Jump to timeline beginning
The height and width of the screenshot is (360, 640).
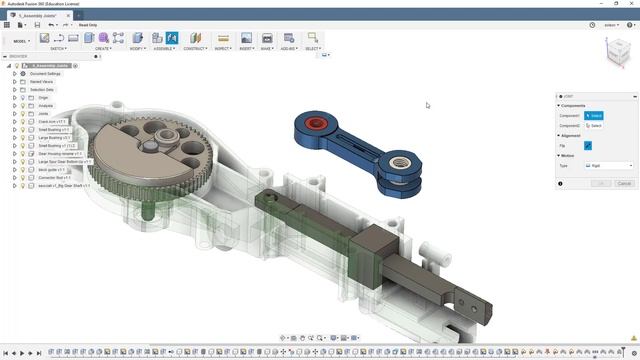[x=6, y=353]
